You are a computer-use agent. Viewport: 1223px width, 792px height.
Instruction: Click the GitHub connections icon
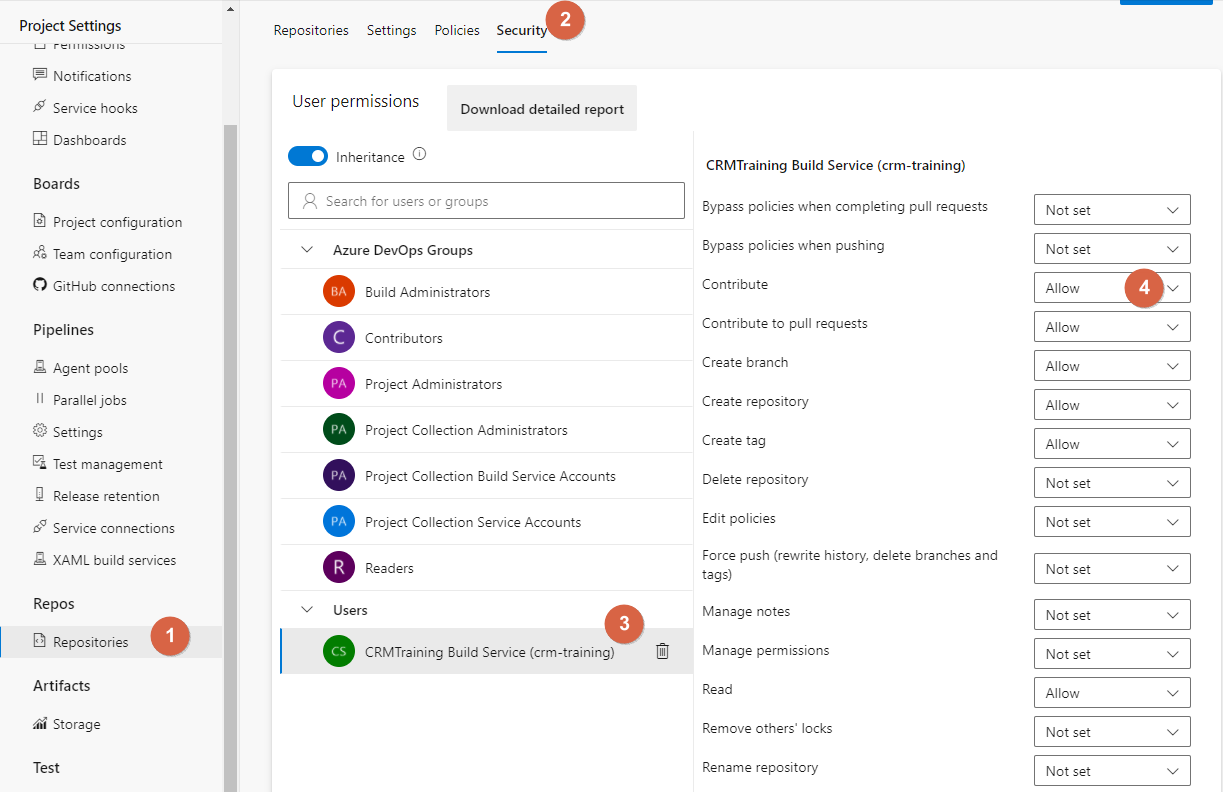click(40, 285)
